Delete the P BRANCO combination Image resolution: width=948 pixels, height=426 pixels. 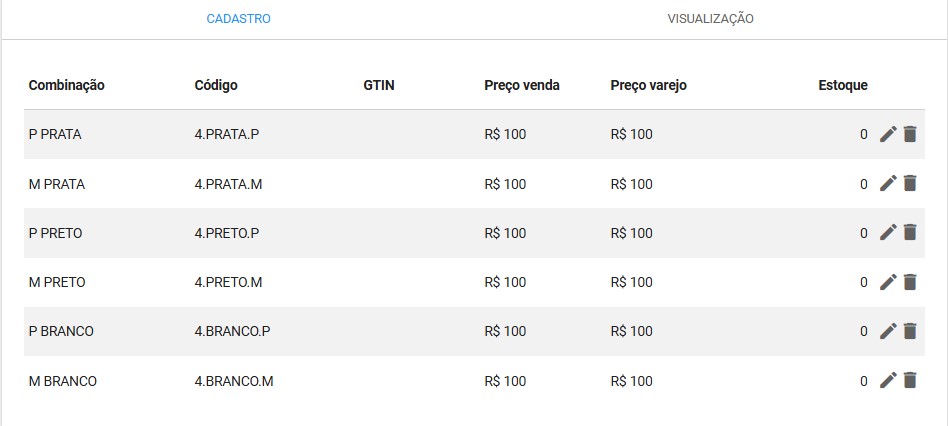tap(910, 331)
